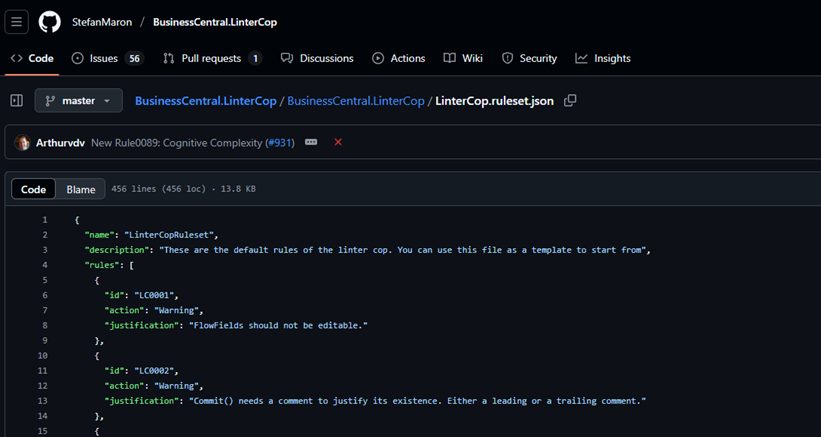Open the Pull requests tab
Image resolution: width=821 pixels, height=437 pixels.
(x=212, y=58)
